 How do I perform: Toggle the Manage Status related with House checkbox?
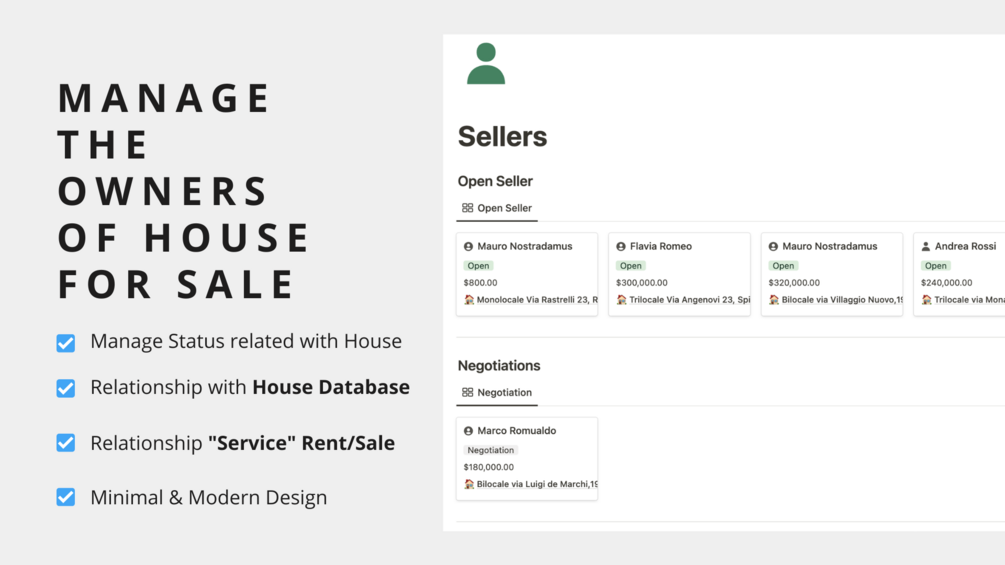(65, 343)
